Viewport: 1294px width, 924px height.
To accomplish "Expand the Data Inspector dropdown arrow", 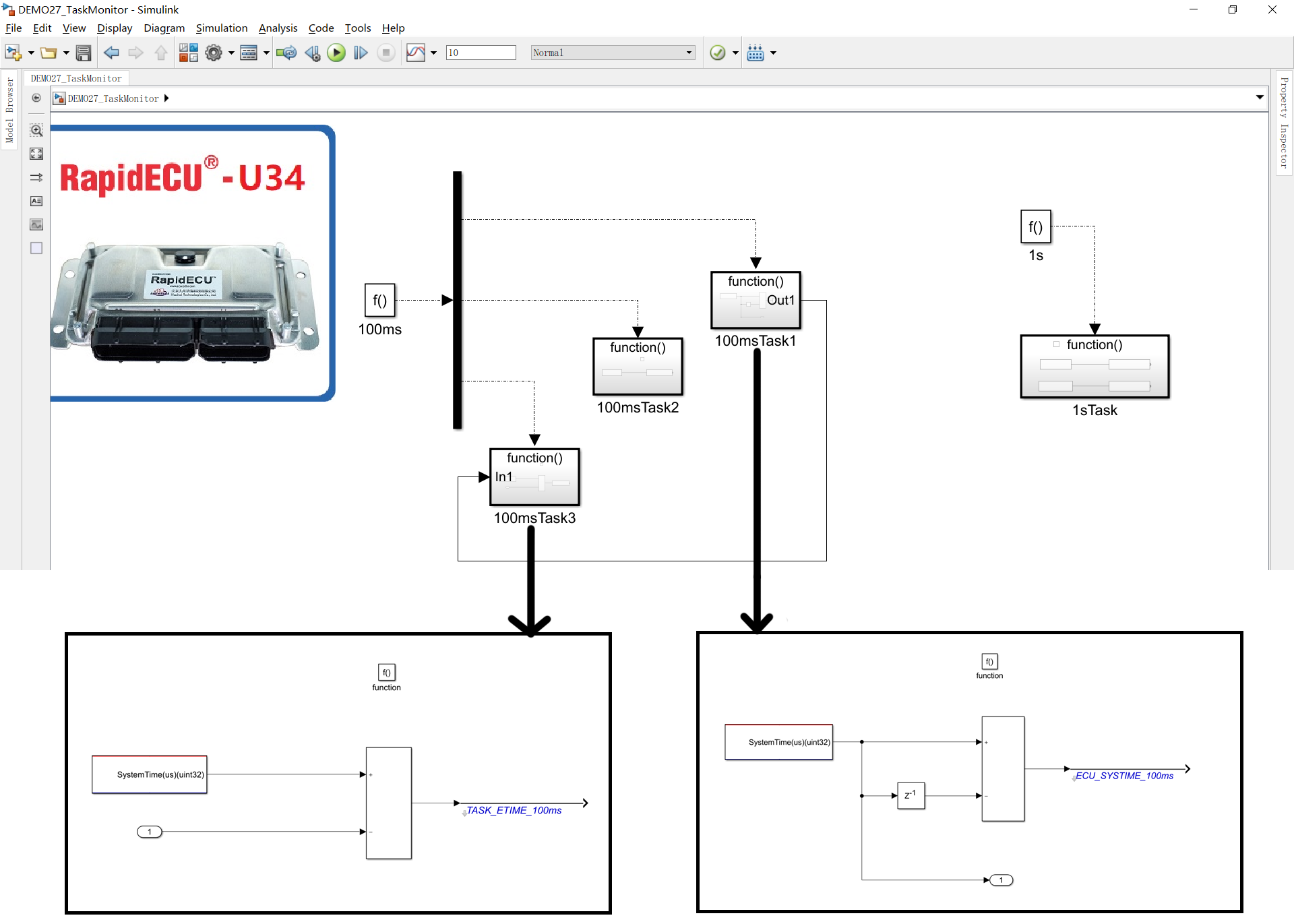I will (433, 53).
